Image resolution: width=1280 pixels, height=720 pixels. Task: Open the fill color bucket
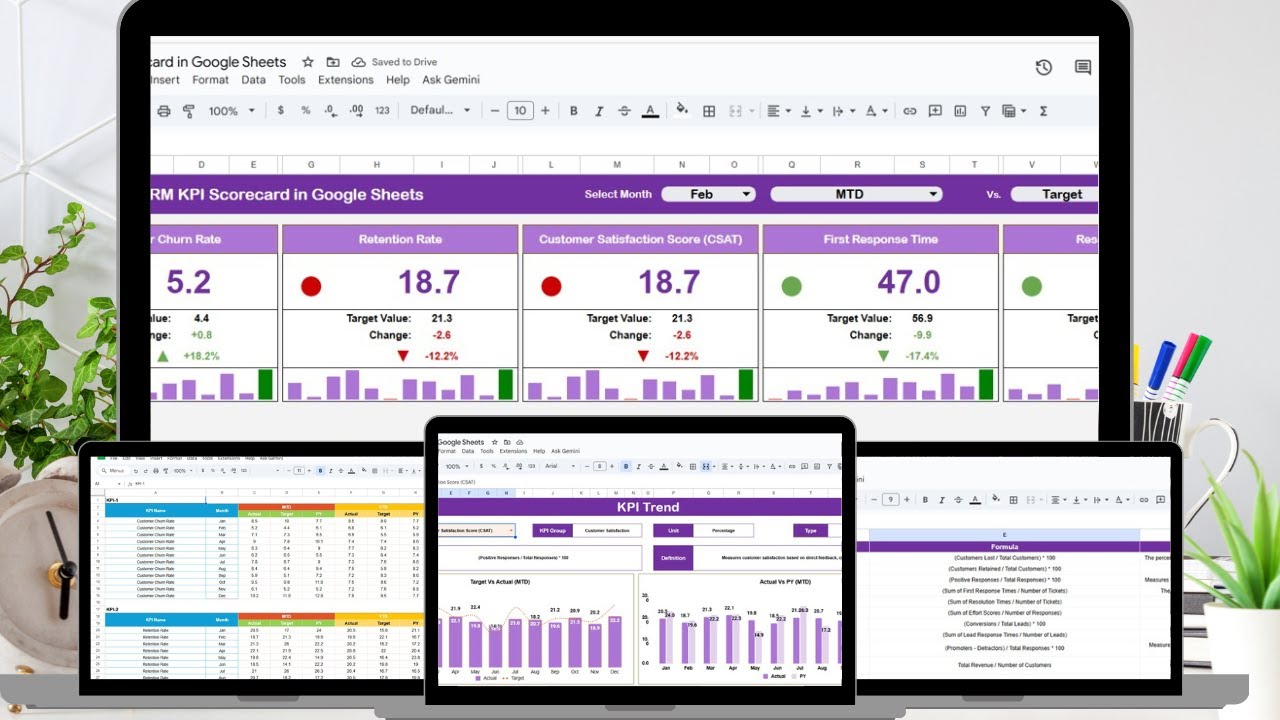[683, 111]
